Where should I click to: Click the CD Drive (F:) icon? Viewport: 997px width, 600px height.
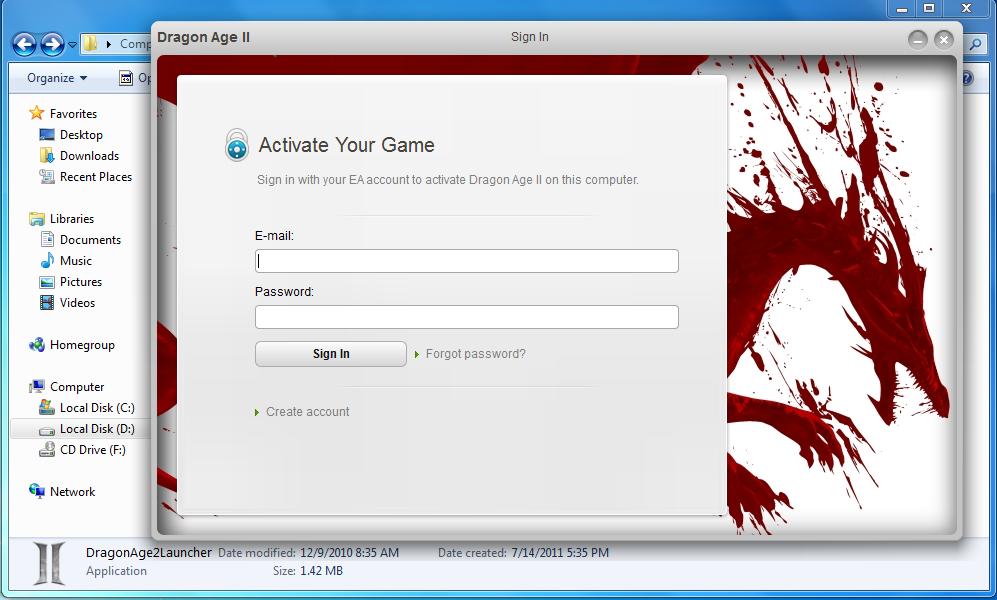pos(46,450)
